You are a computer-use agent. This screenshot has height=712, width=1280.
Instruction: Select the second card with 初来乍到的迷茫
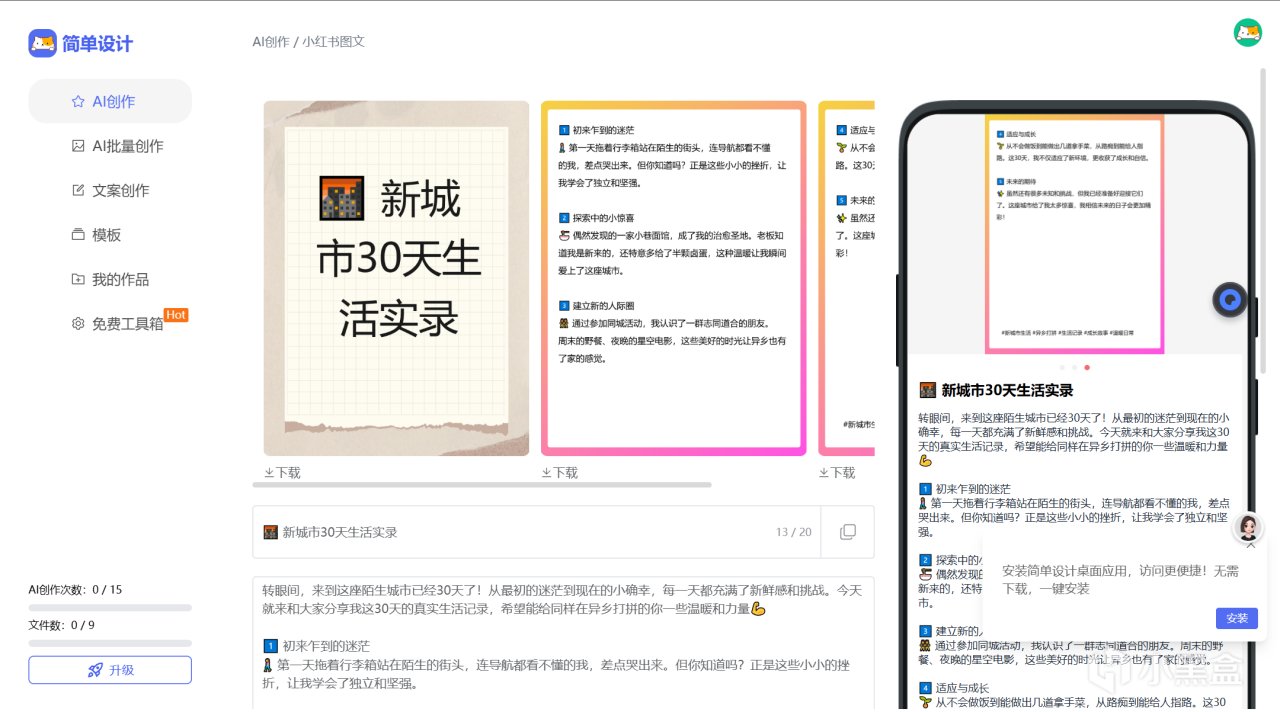point(674,278)
